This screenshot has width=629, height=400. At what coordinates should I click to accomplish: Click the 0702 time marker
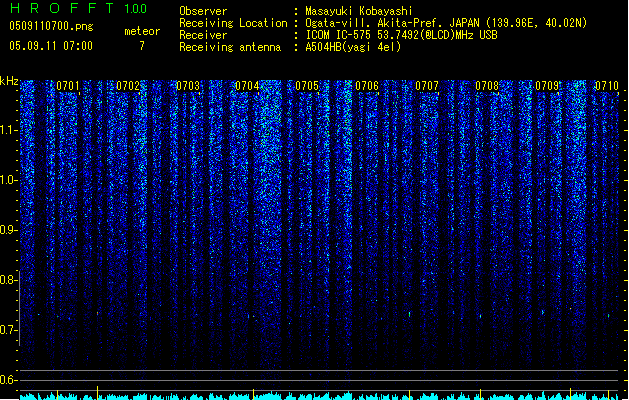[128, 86]
